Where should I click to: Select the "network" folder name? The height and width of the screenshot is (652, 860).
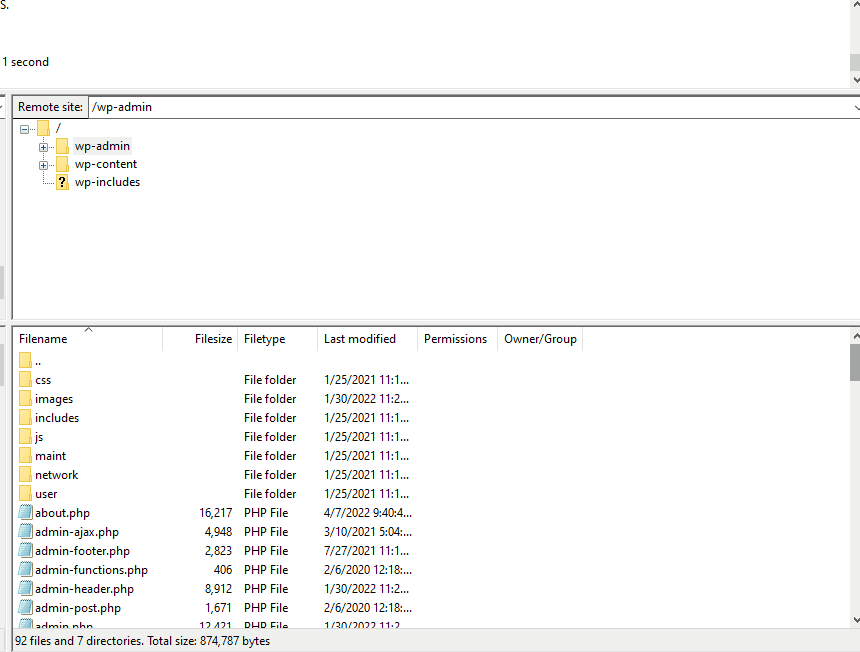click(56, 475)
